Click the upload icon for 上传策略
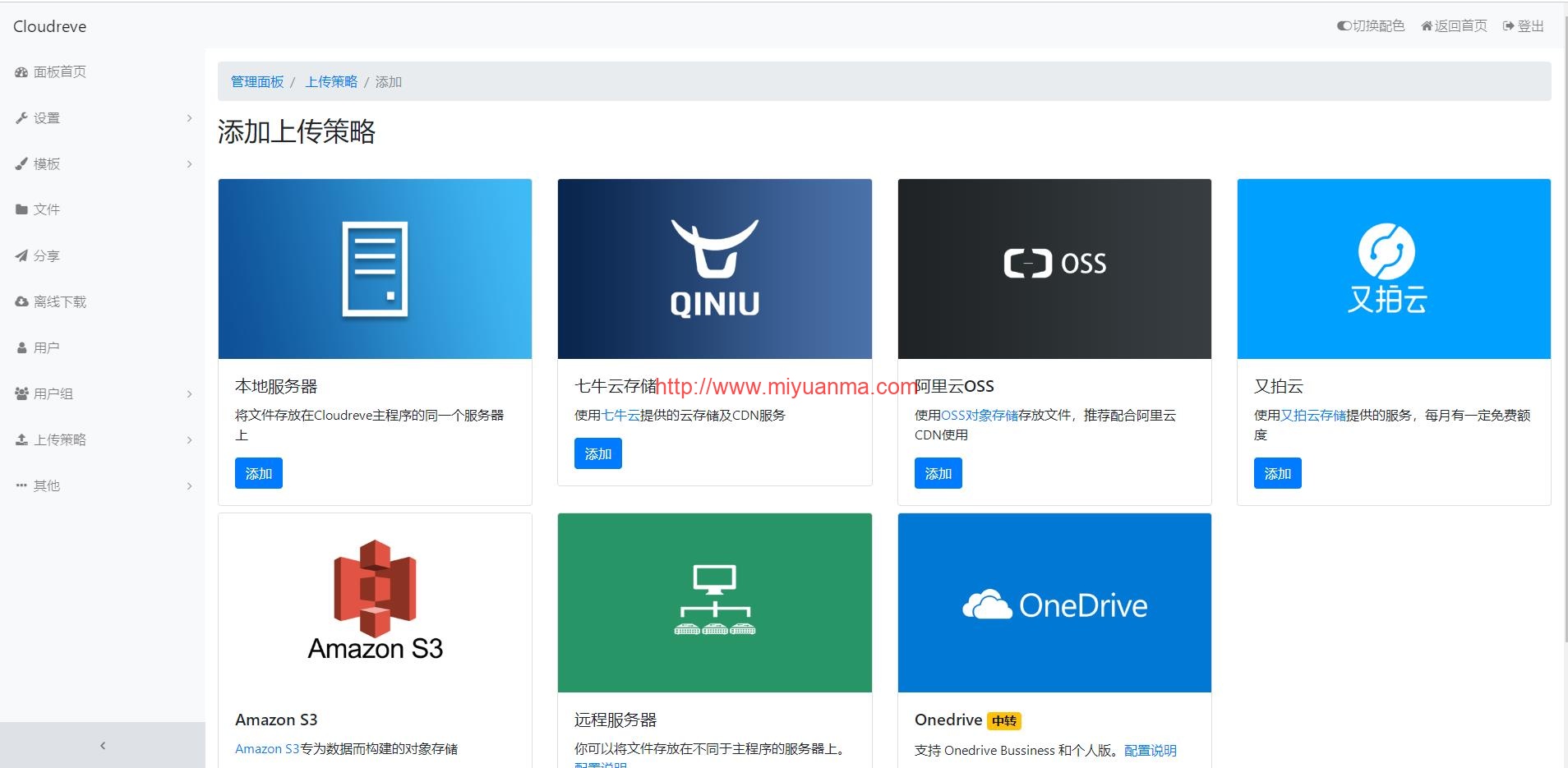This screenshot has height=768, width=1568. click(x=21, y=440)
